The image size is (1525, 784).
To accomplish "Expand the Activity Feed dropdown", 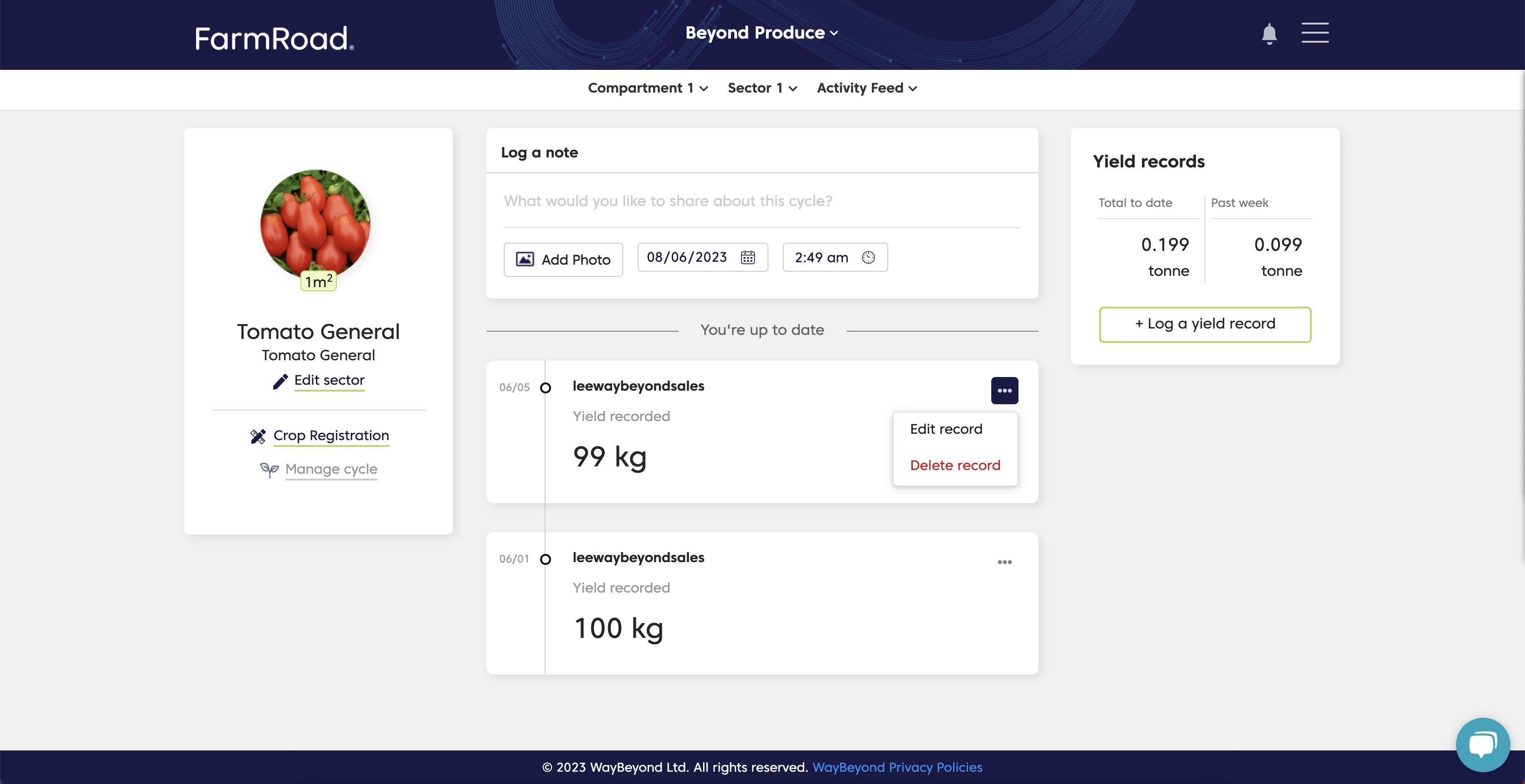I will click(867, 88).
